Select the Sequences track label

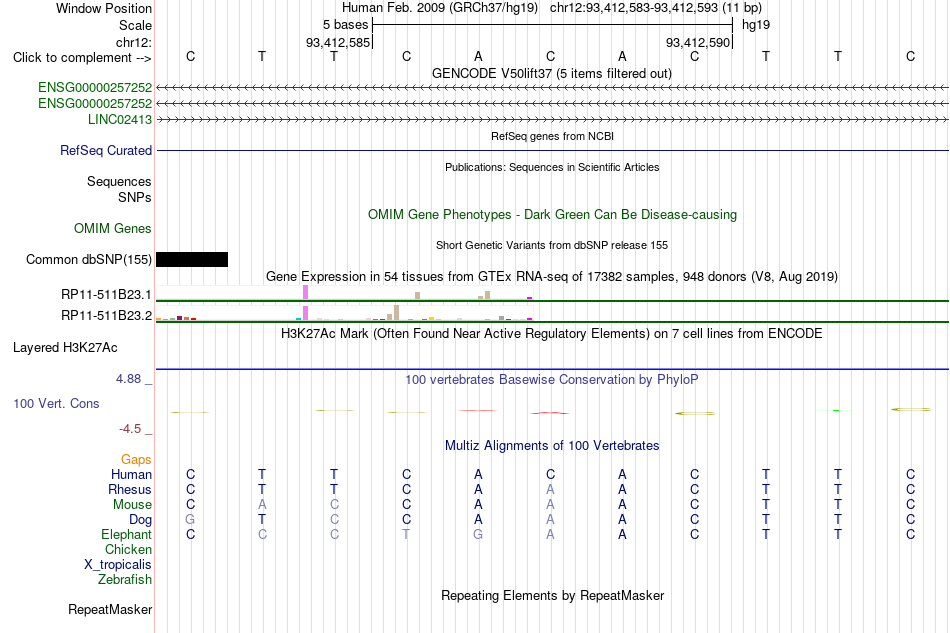tap(119, 181)
